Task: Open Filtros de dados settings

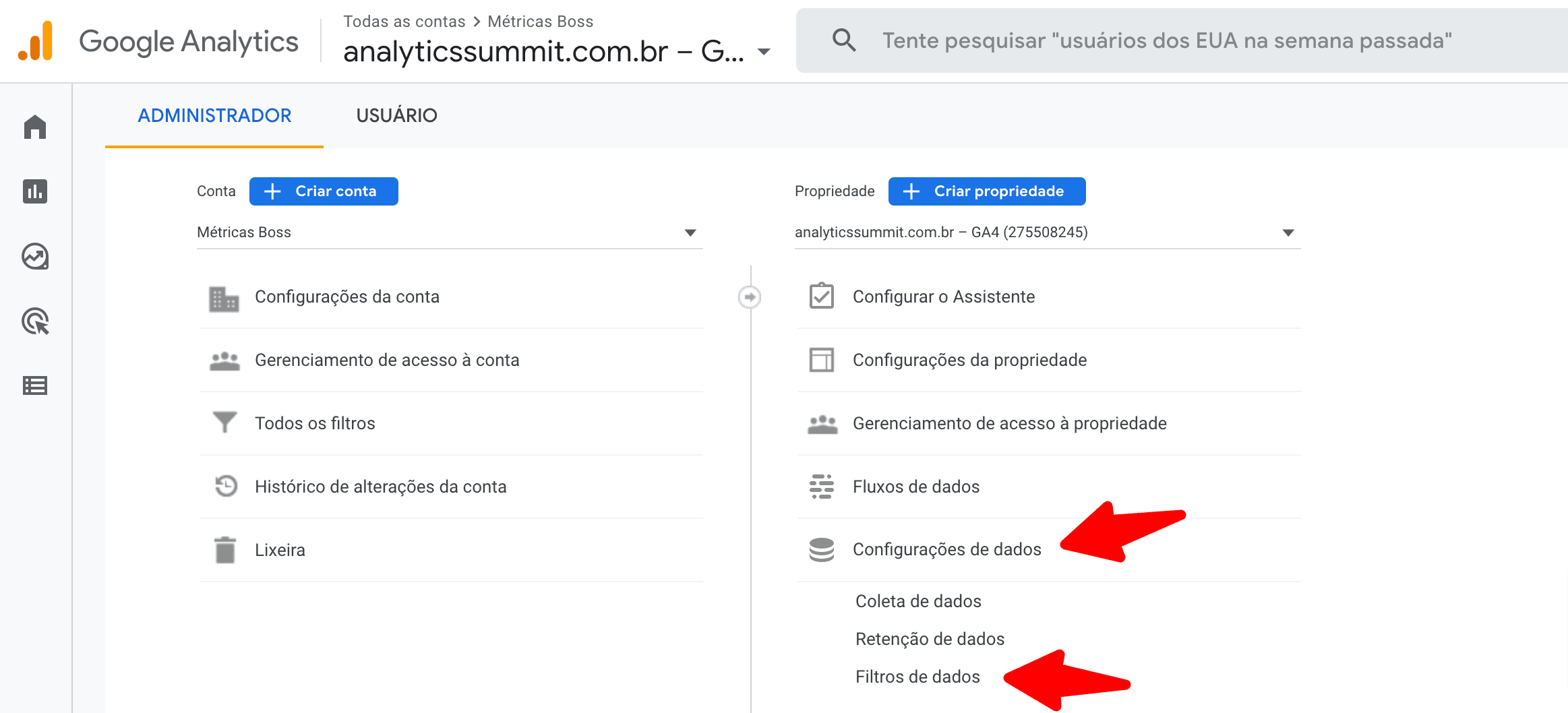Action: point(917,677)
